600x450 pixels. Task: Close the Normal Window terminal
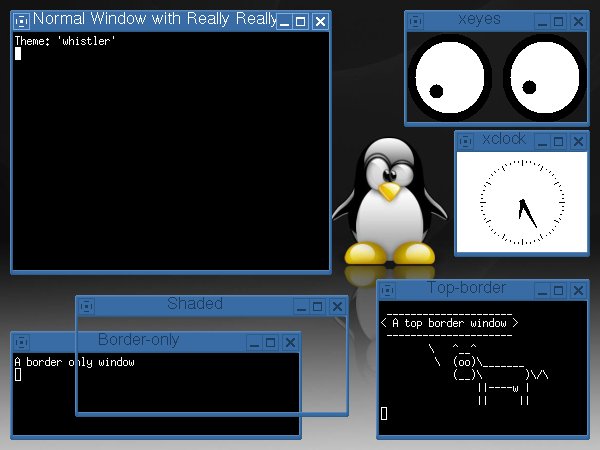[320, 21]
